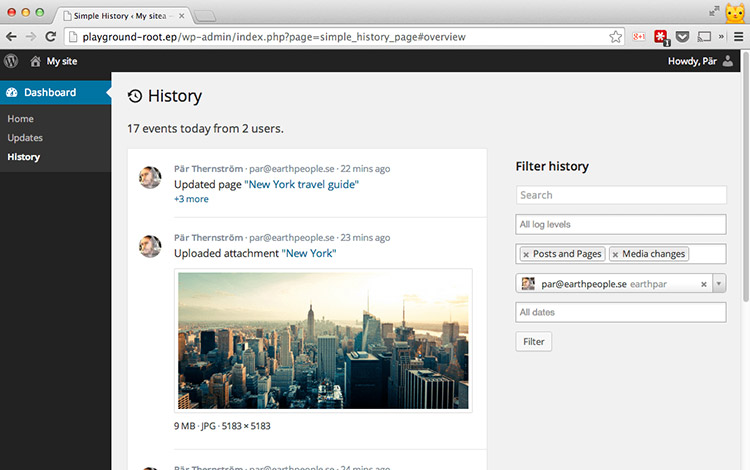The width and height of the screenshot is (750, 470).
Task: Open the "New York" attachment link
Action: (x=309, y=253)
